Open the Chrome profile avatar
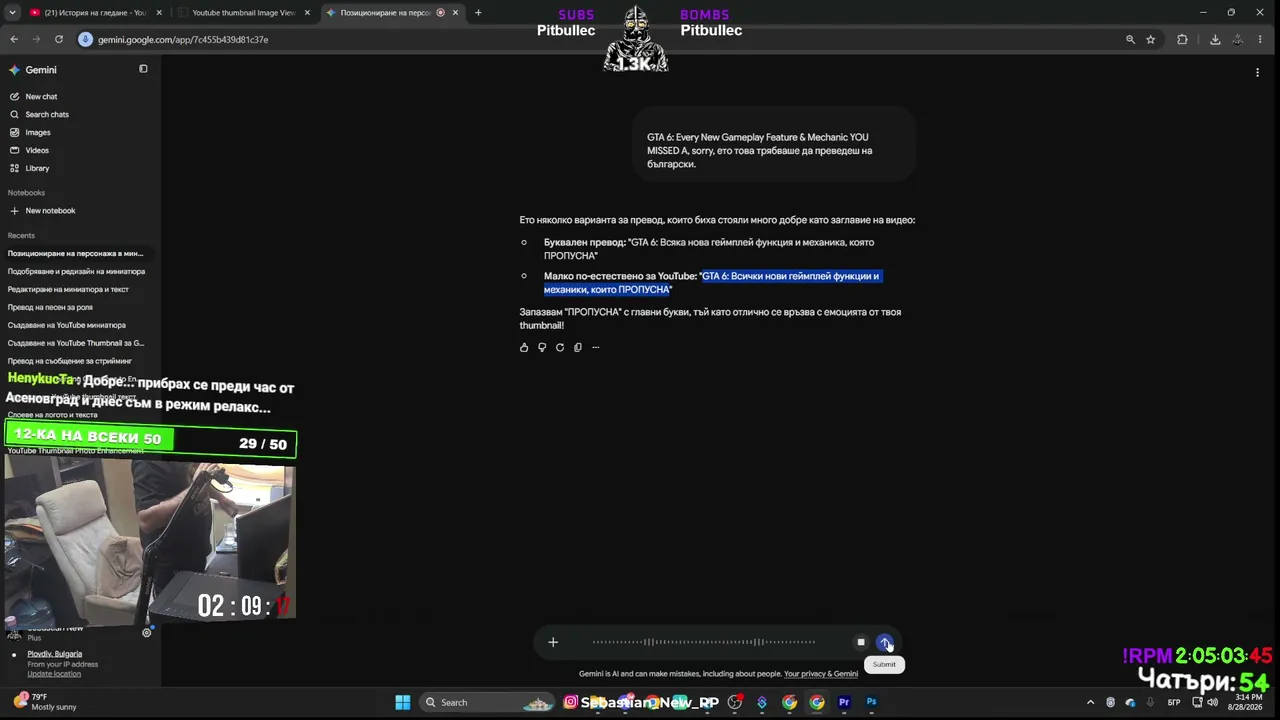Viewport: 1280px width, 720px height. coord(1238,39)
